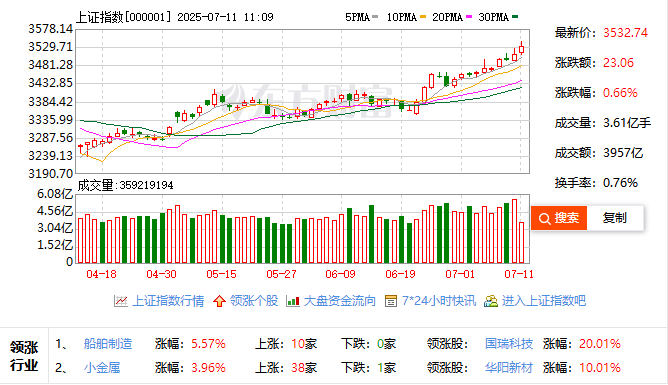Open 船舶制造 industry link
The height and width of the screenshot is (385, 668).
click(108, 344)
